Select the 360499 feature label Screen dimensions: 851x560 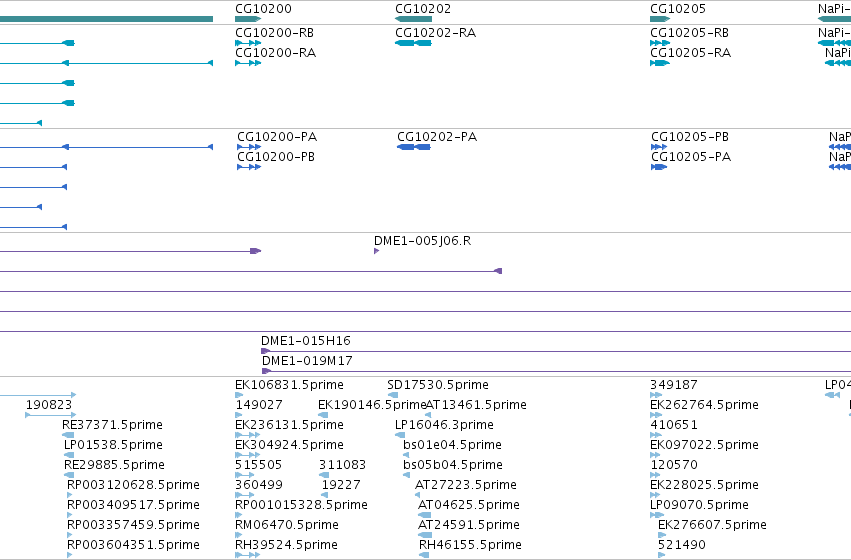coord(259,485)
